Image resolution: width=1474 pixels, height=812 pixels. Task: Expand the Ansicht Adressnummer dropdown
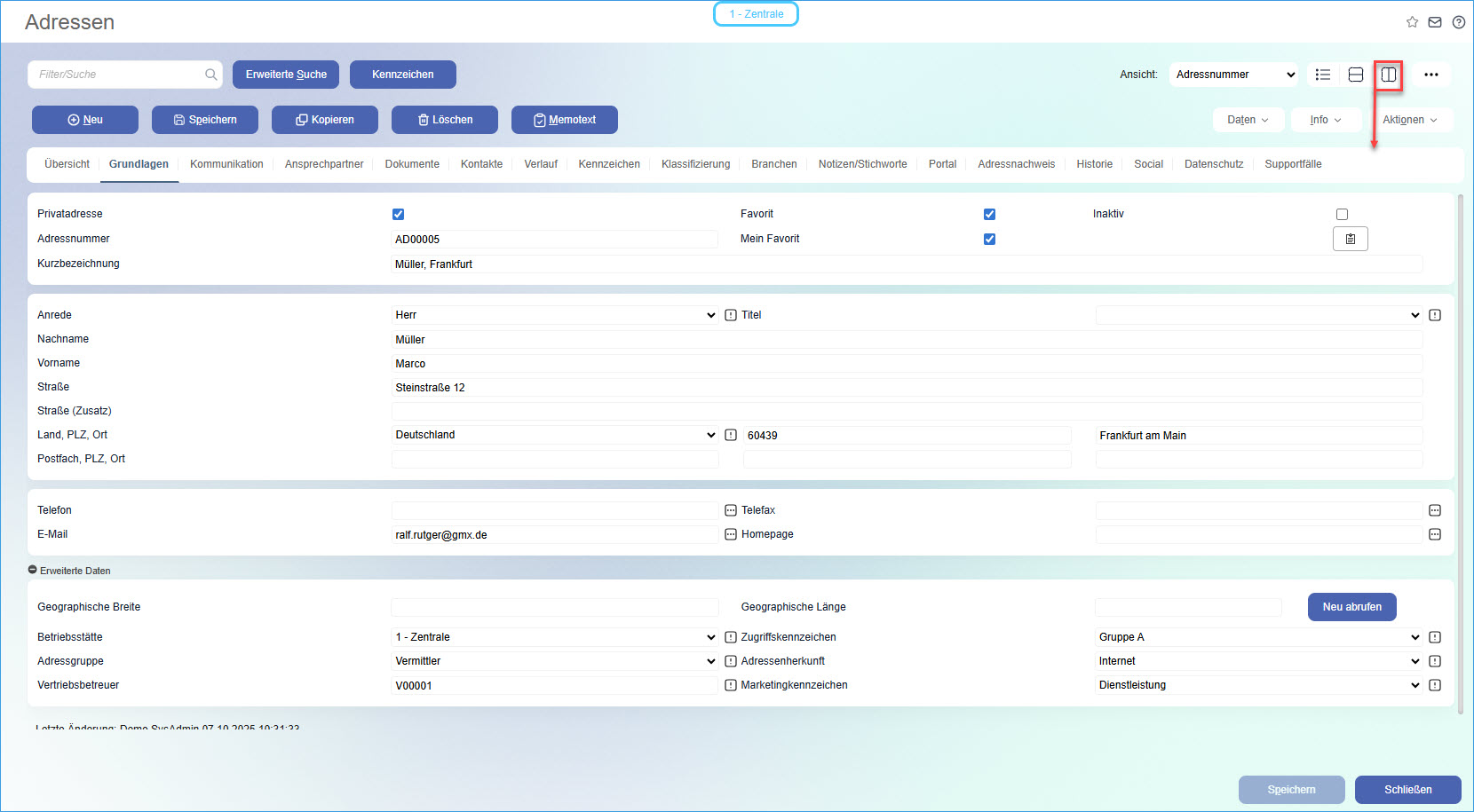click(x=1234, y=75)
